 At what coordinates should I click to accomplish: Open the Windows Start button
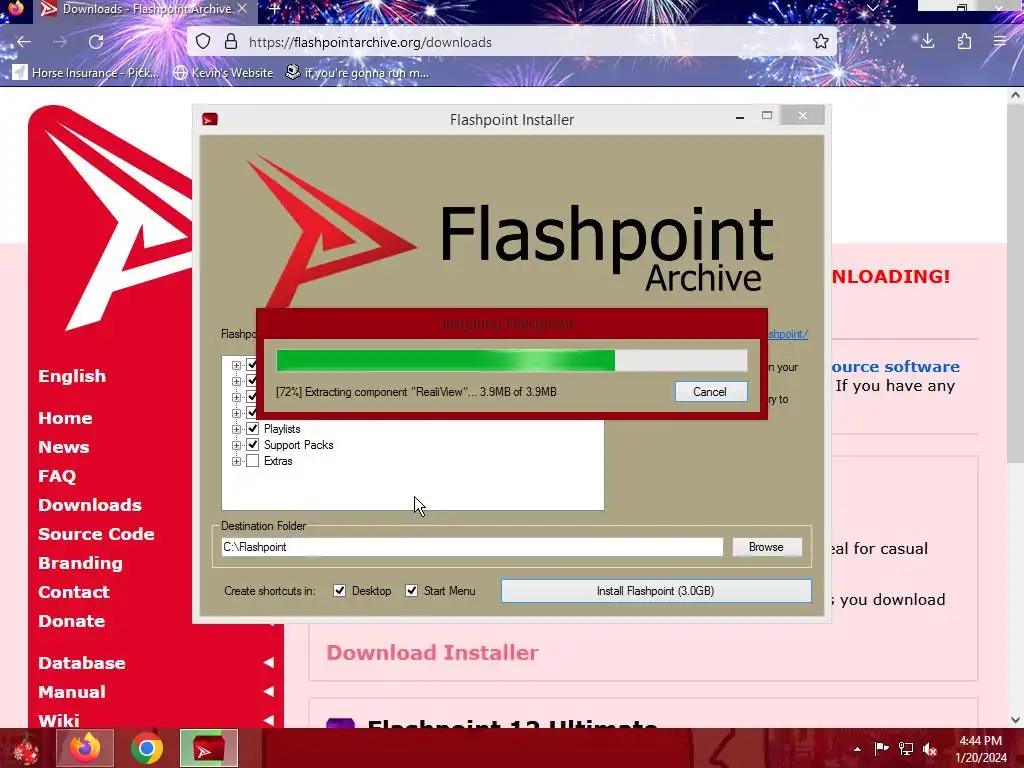pos(26,748)
